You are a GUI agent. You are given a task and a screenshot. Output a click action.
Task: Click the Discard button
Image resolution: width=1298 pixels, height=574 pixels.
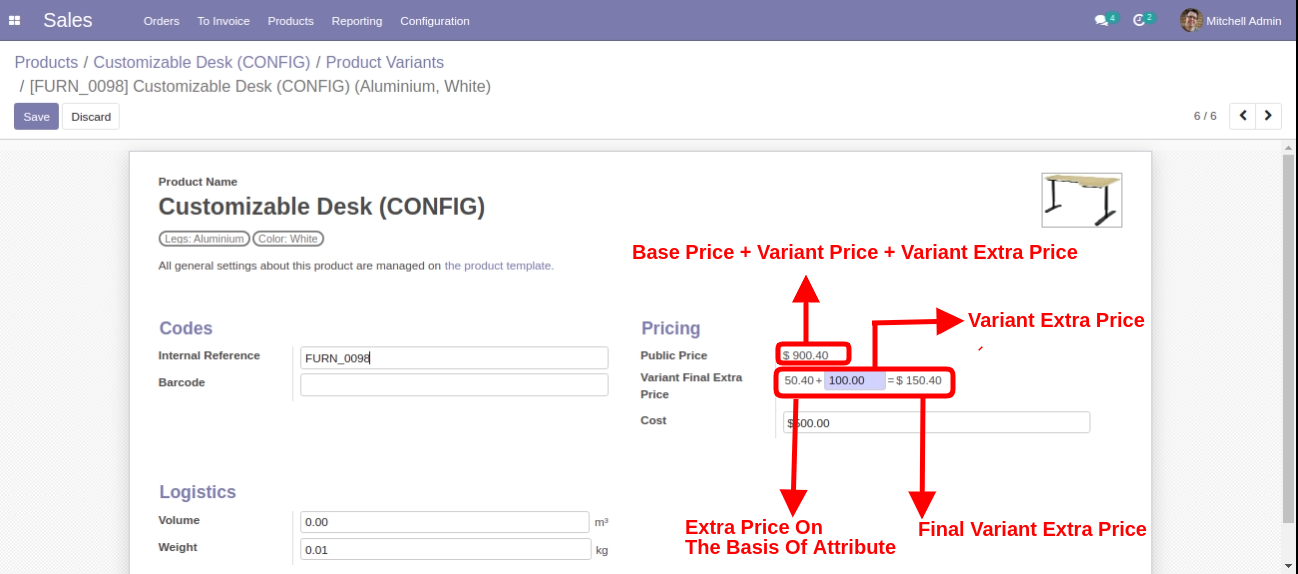(x=91, y=117)
